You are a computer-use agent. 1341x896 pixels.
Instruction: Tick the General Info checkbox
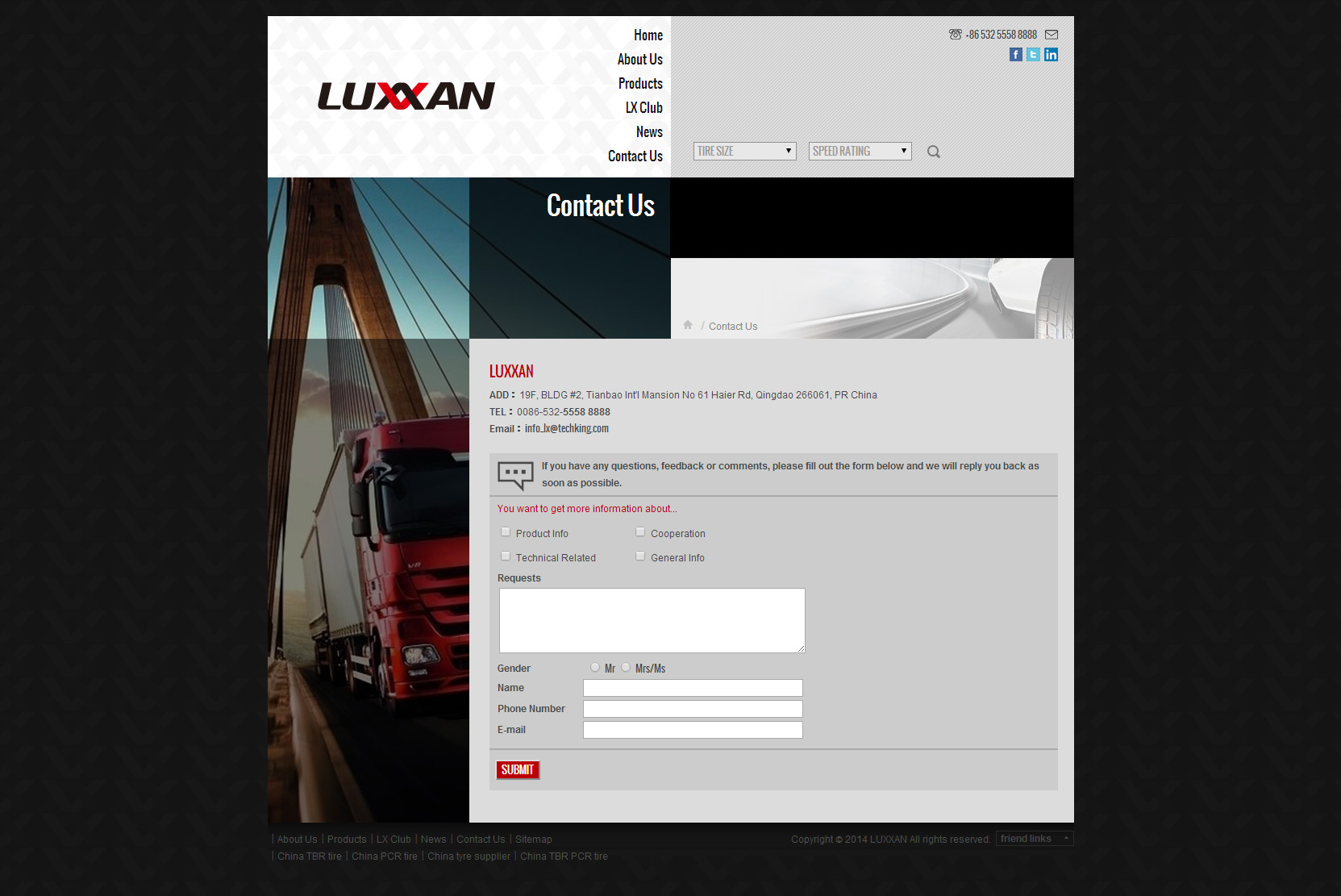640,556
